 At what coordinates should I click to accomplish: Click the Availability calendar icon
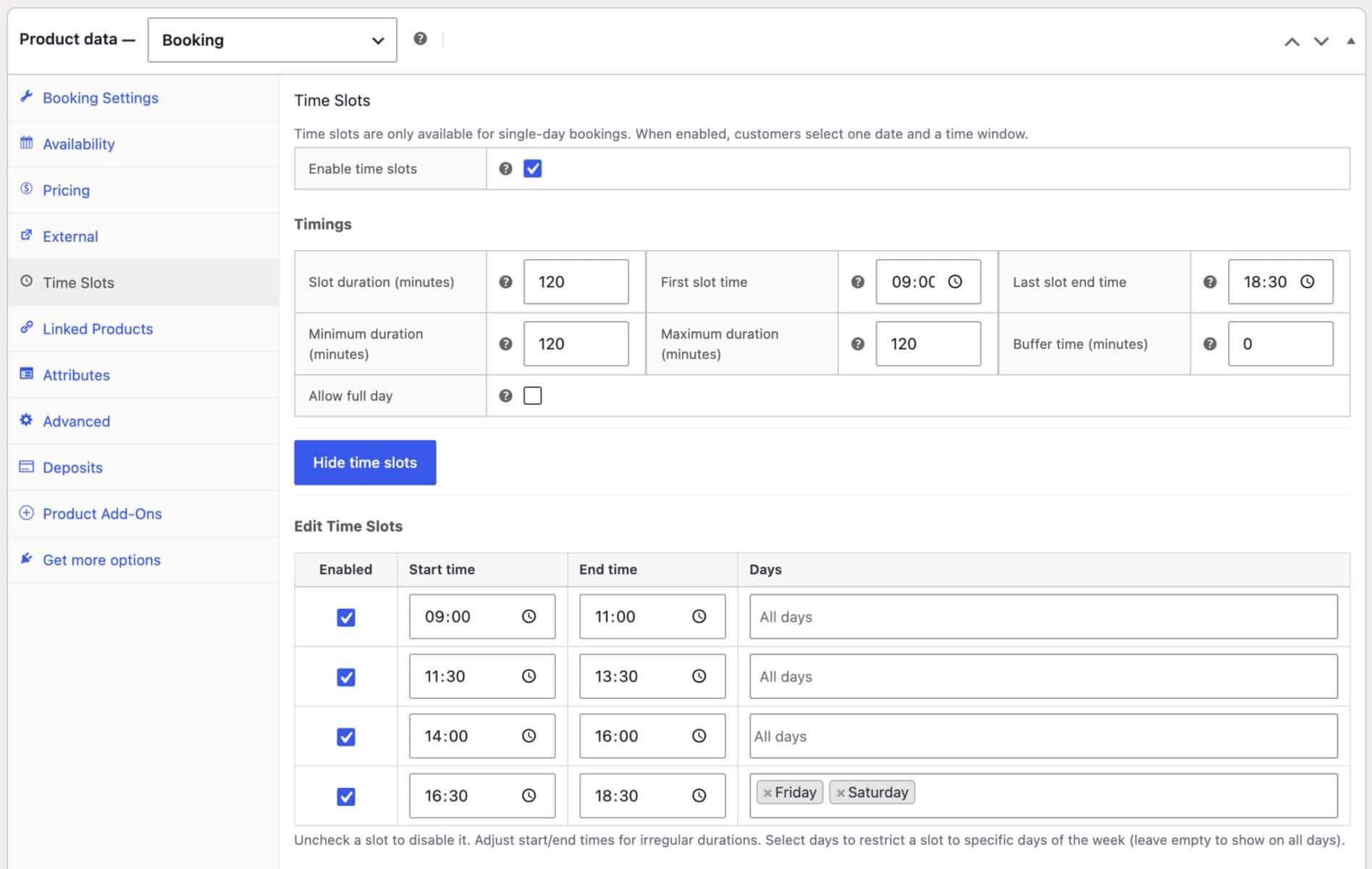[27, 143]
